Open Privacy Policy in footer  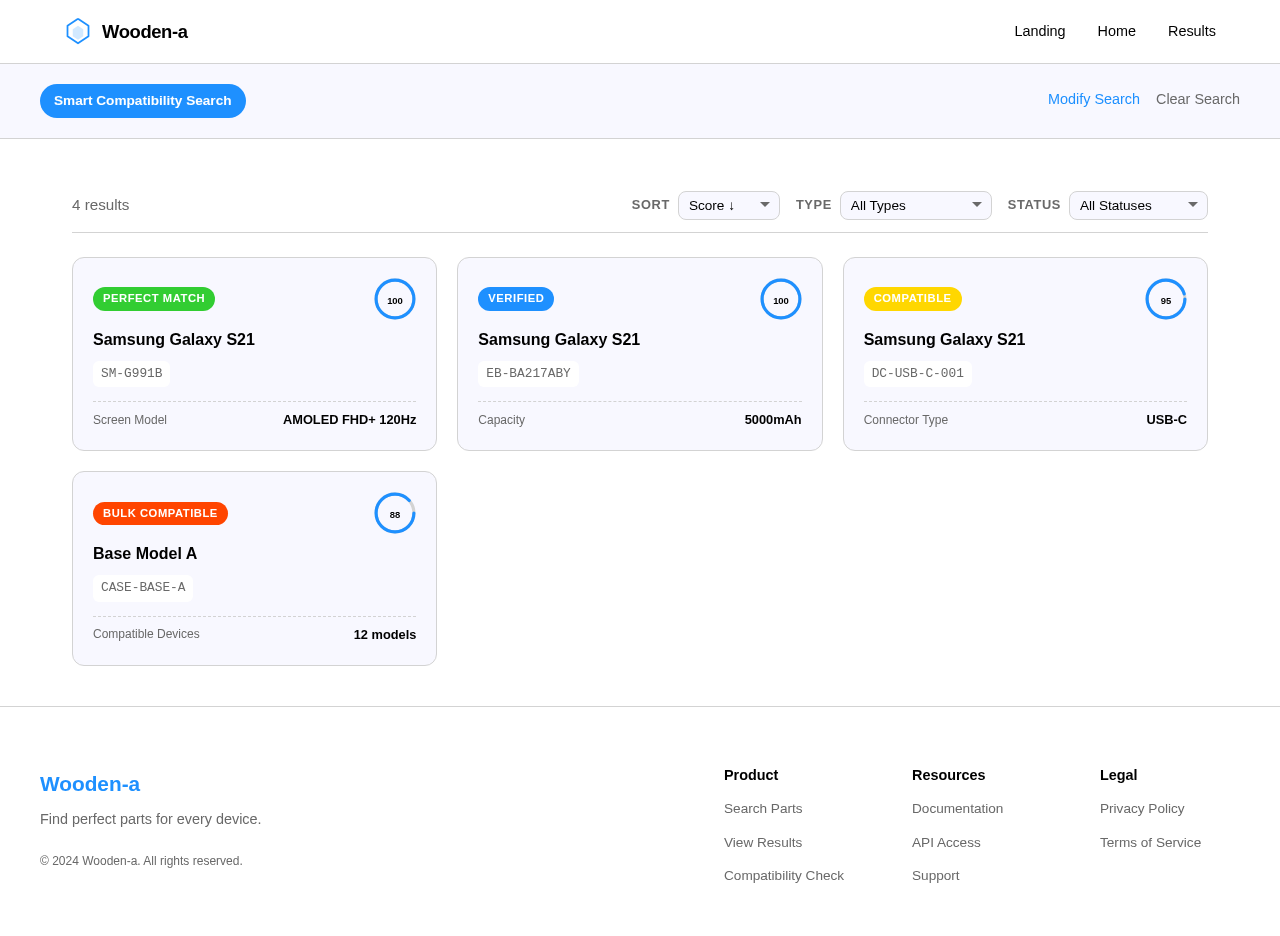pyautogui.click(x=1142, y=808)
